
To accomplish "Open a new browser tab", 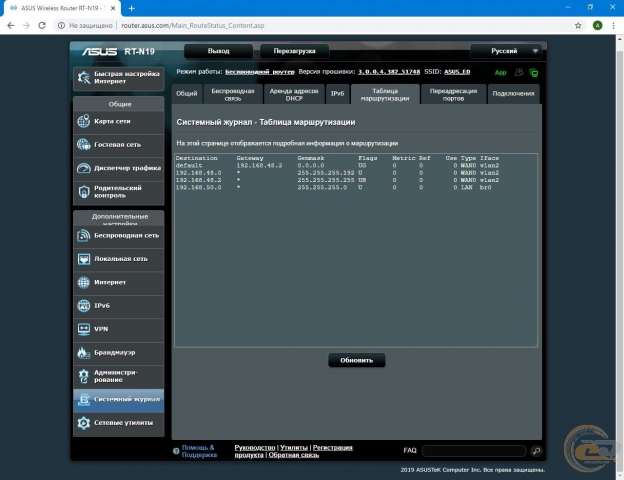I will 132,8.
